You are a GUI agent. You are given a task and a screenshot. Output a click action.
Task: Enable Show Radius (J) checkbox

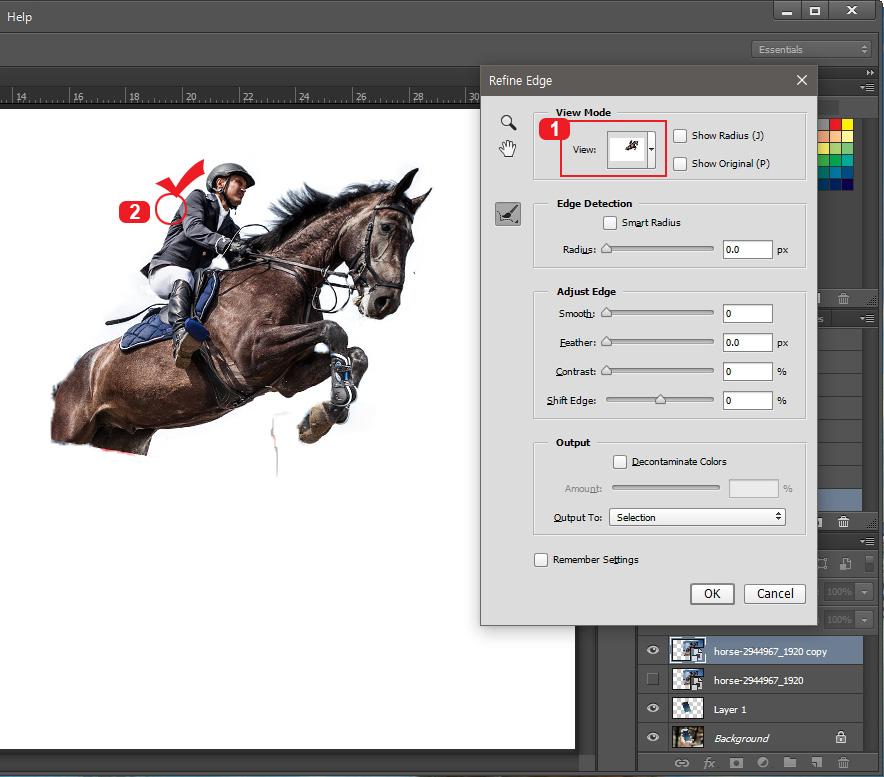680,135
